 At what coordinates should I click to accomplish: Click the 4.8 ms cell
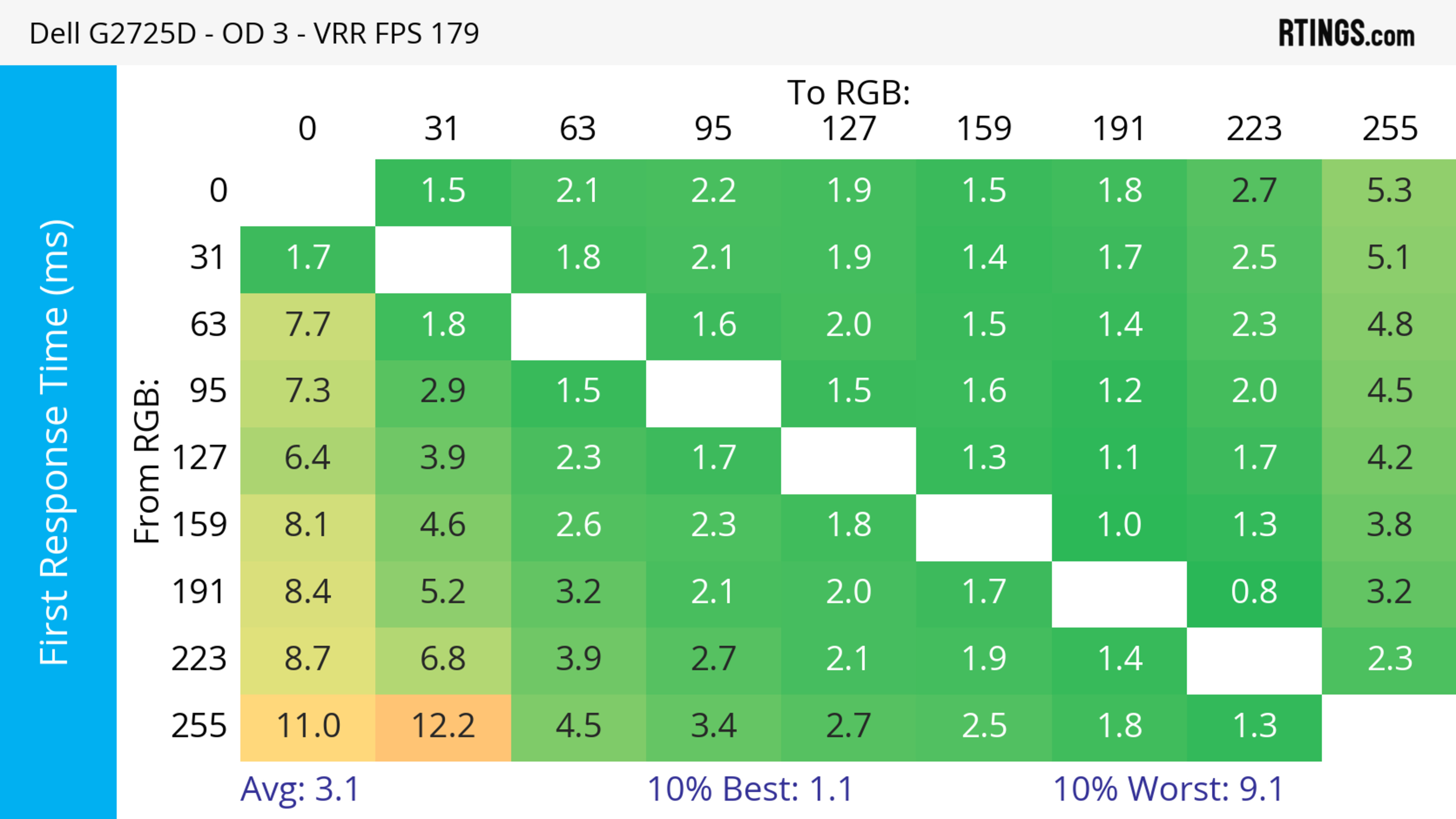click(x=1389, y=325)
